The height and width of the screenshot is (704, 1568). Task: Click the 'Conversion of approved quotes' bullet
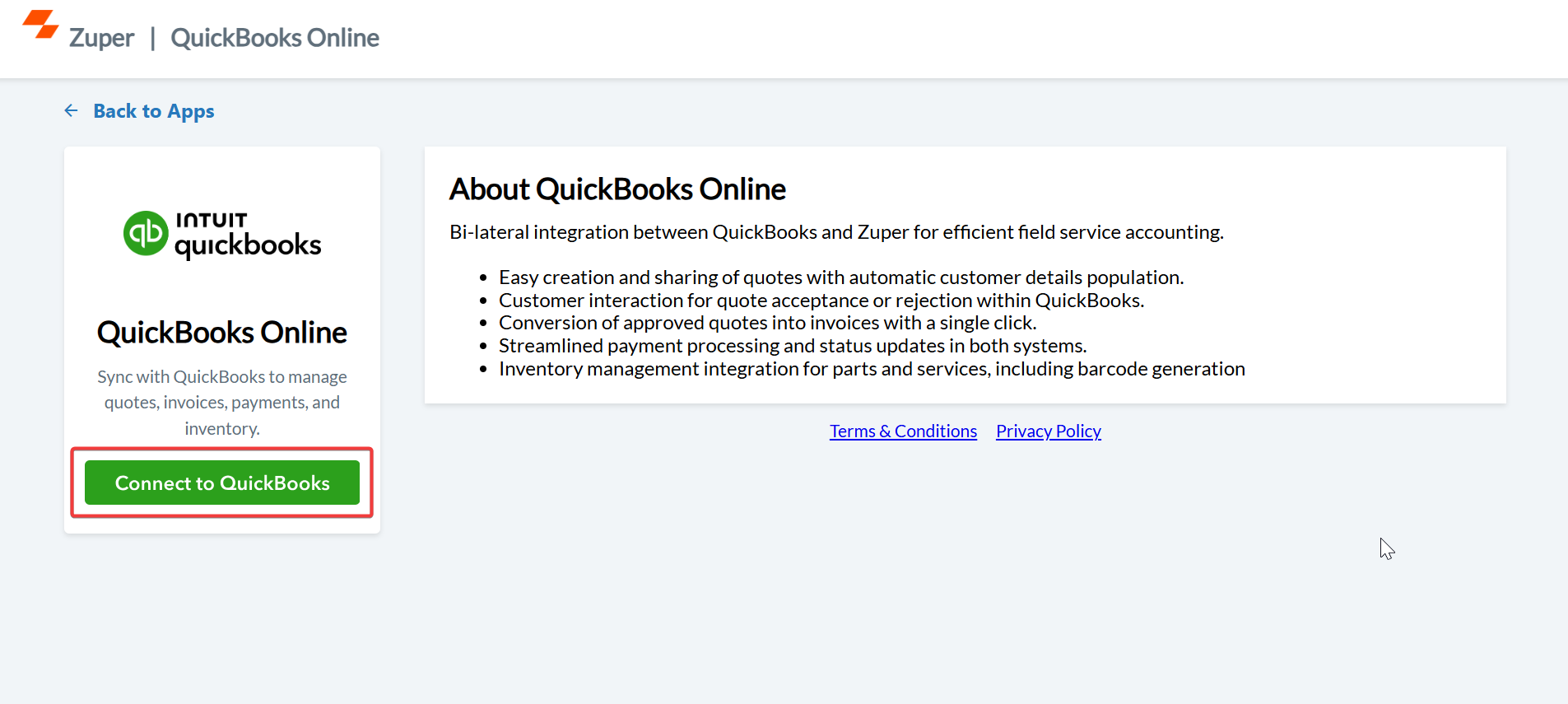[x=768, y=323]
